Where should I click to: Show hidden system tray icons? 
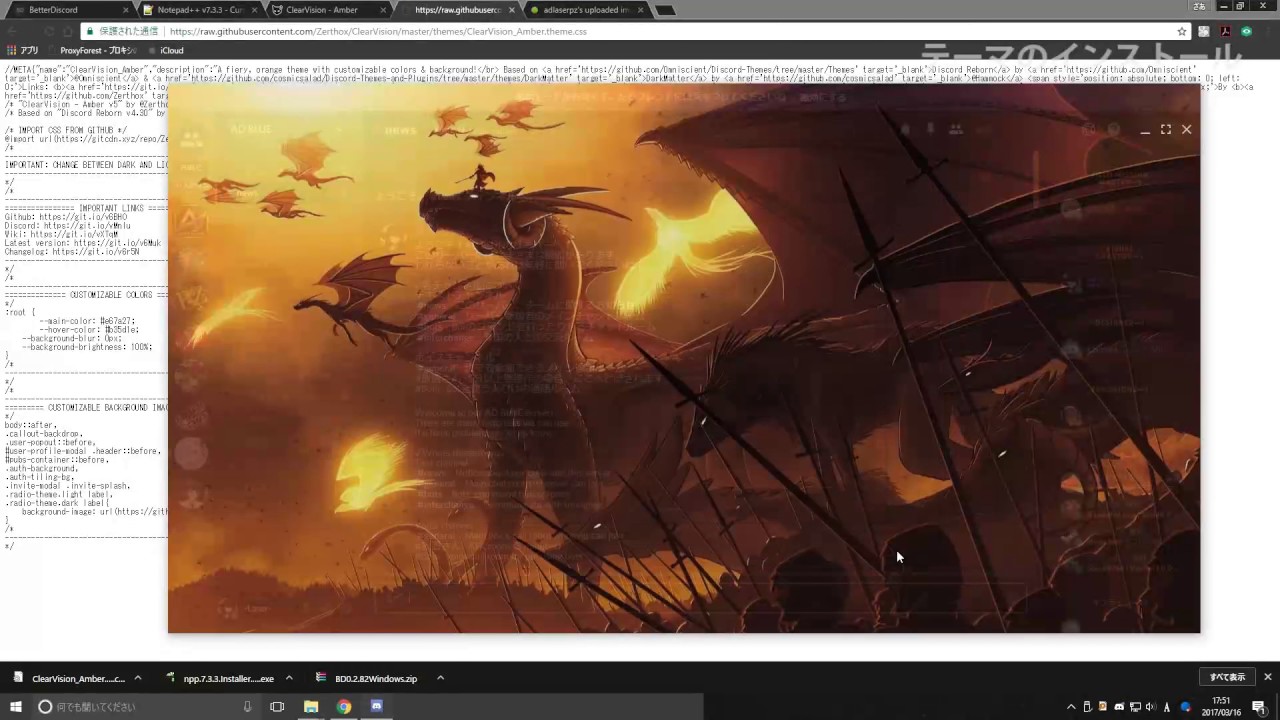tap(1071, 707)
